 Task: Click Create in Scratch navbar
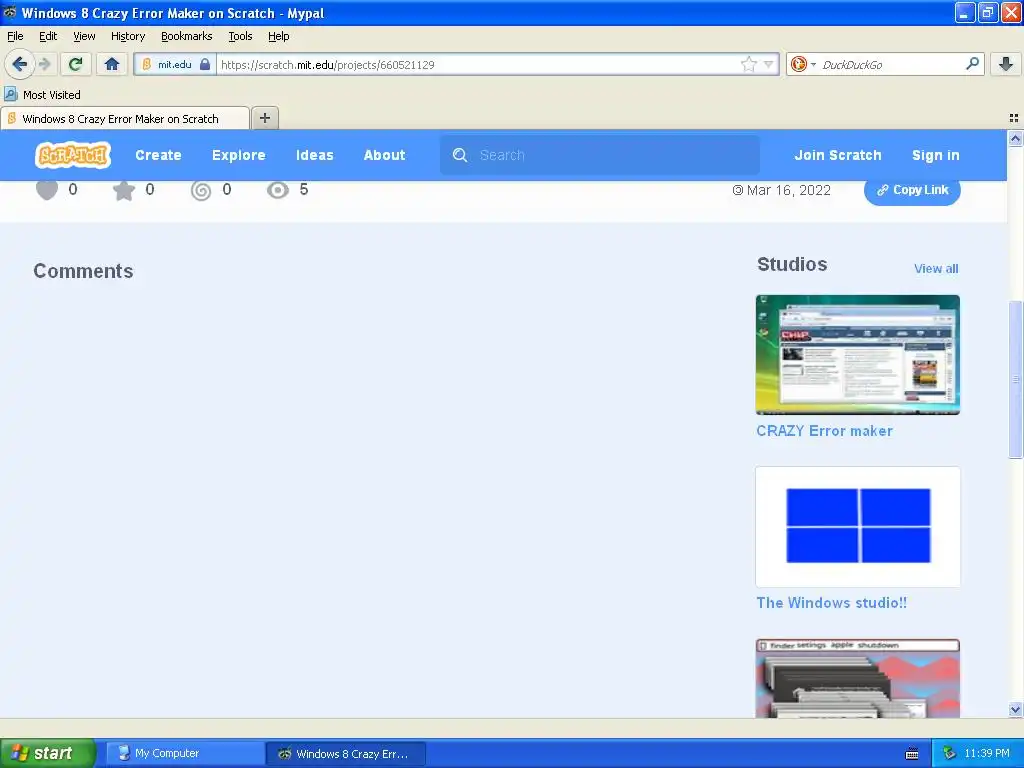(158, 155)
